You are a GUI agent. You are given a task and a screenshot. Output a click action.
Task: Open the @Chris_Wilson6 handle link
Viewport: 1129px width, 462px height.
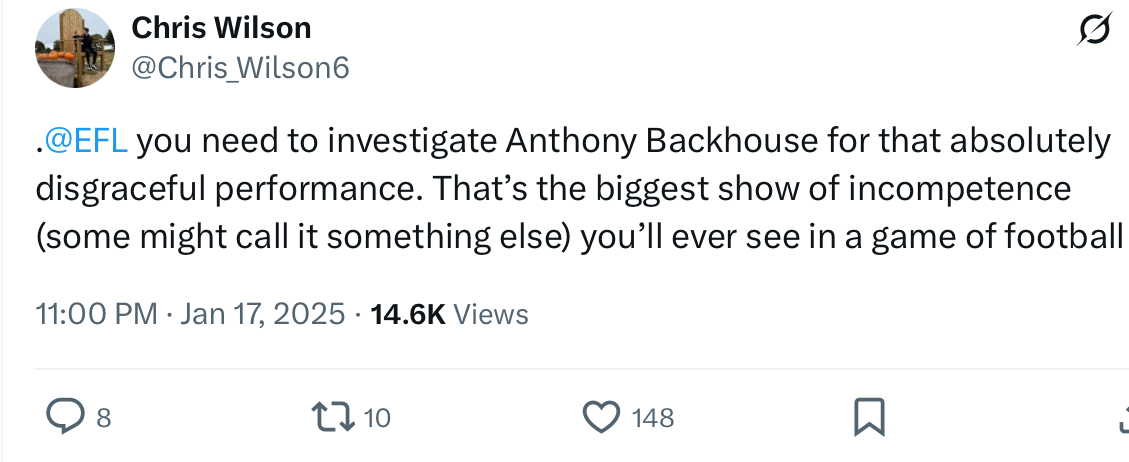[x=241, y=69]
